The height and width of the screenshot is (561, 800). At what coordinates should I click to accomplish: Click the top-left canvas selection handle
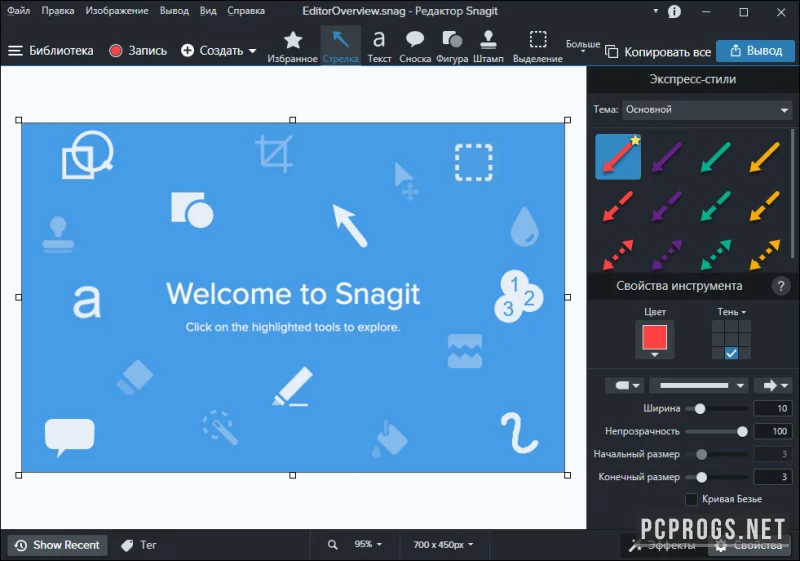coord(19,120)
